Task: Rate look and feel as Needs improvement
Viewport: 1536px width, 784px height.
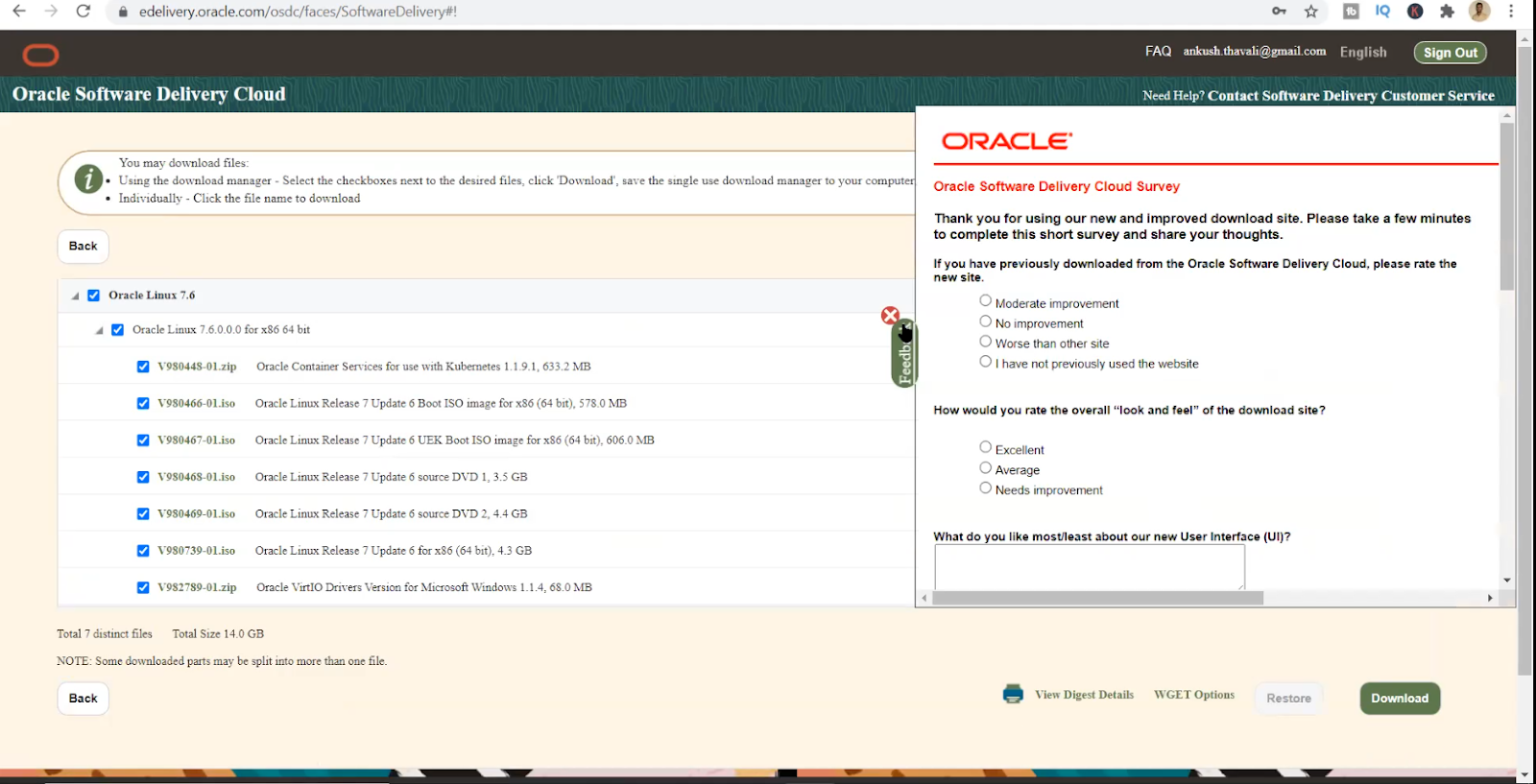Action: point(985,488)
